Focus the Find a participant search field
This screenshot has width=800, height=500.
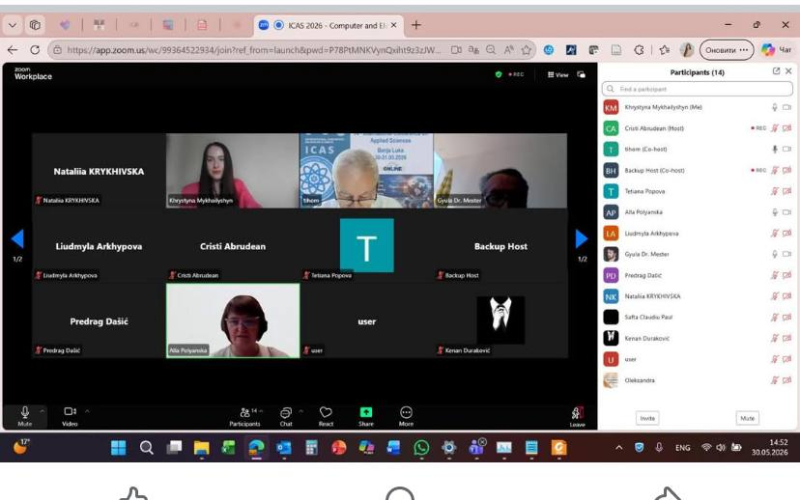(697, 89)
